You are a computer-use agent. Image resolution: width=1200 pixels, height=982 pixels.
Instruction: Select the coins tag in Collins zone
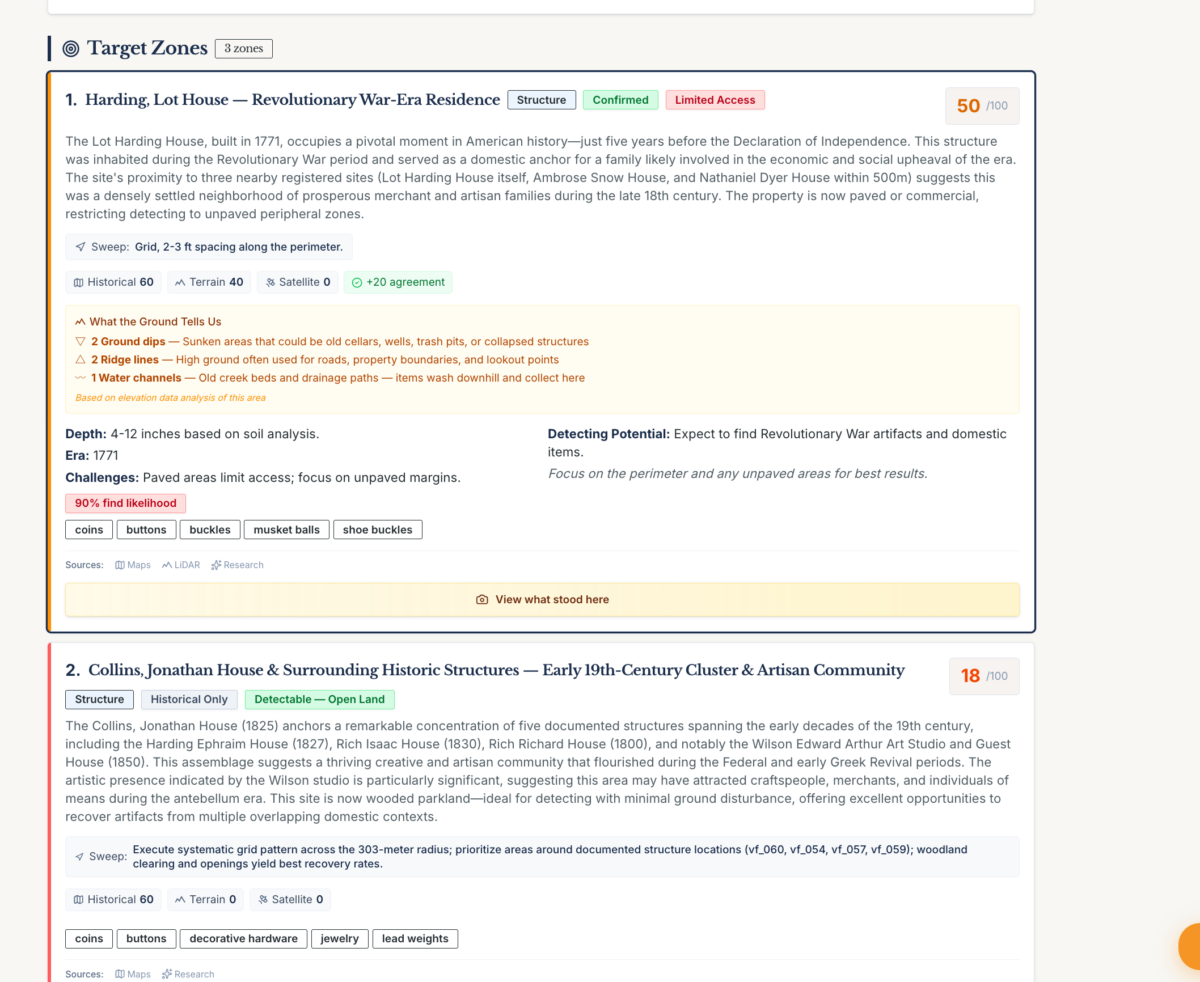[89, 939]
